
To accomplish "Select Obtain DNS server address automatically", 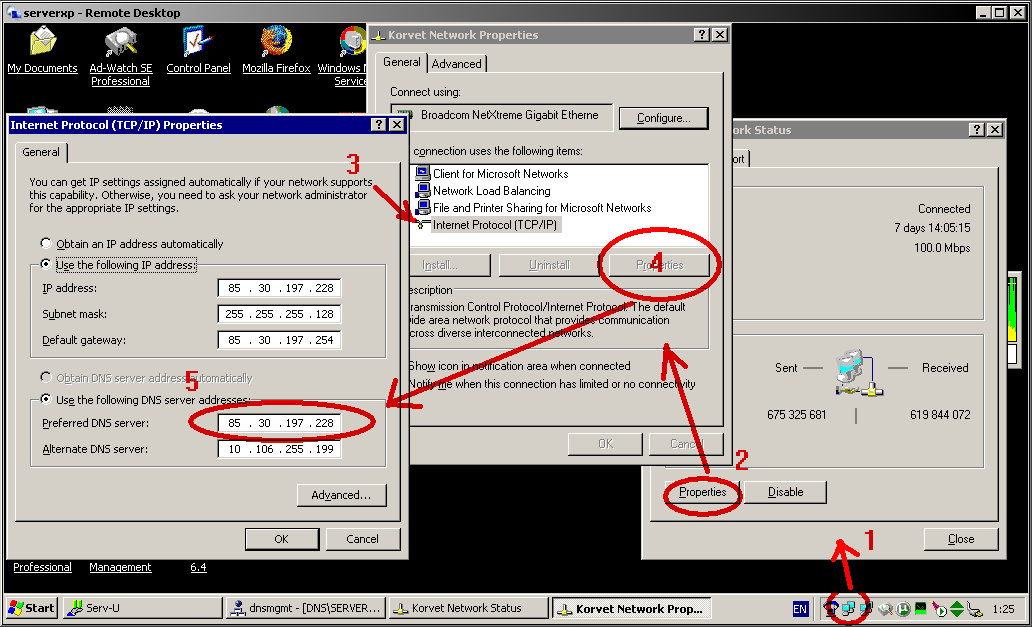I will (x=45, y=378).
